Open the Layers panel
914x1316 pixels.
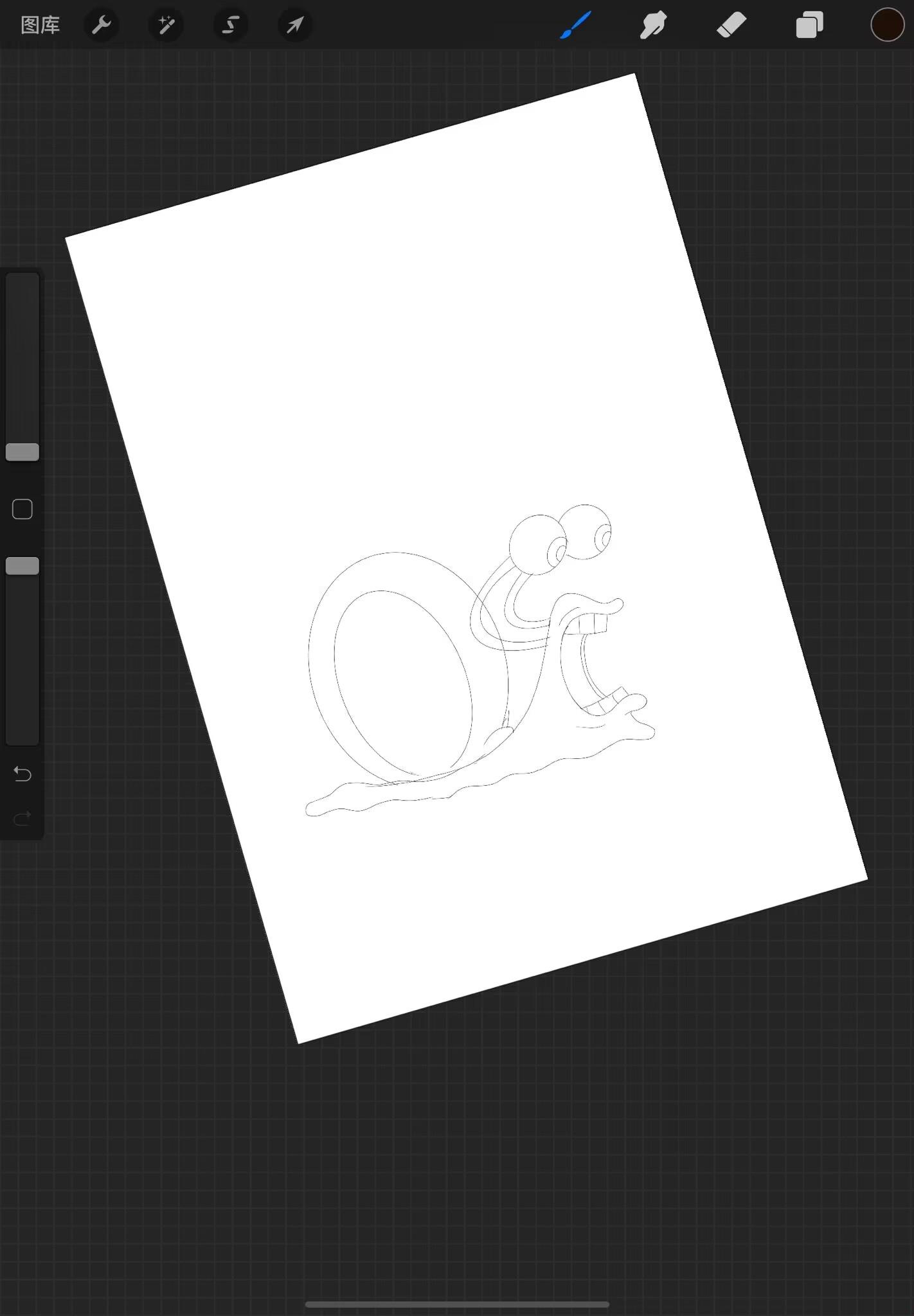[x=809, y=25]
